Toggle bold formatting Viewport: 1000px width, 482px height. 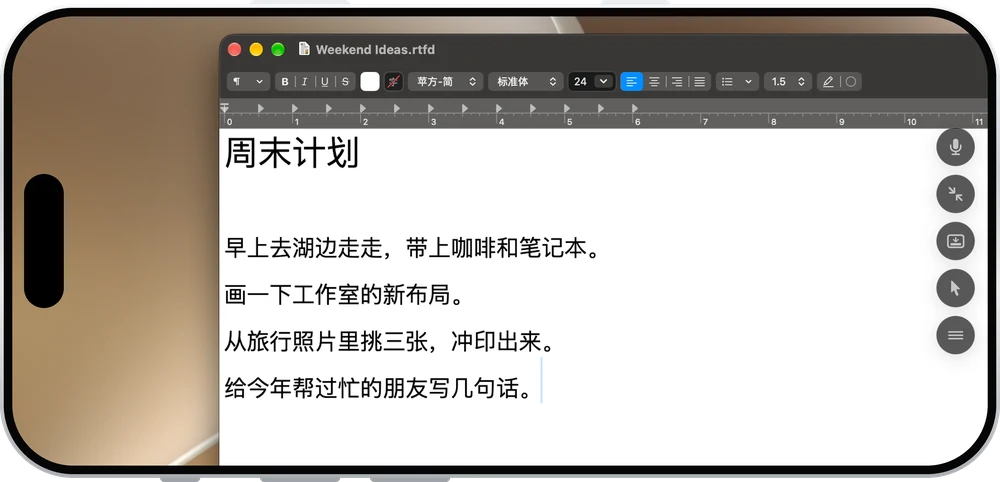click(x=285, y=82)
